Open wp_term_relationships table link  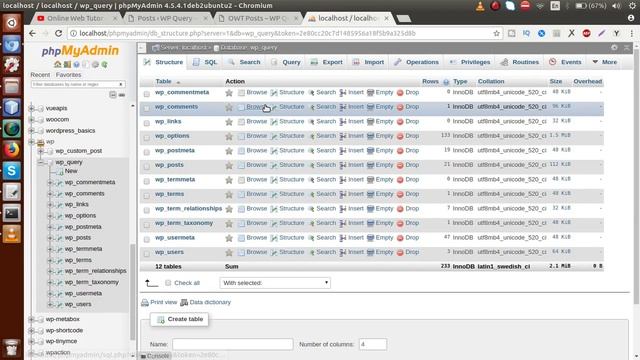[x=188, y=209]
